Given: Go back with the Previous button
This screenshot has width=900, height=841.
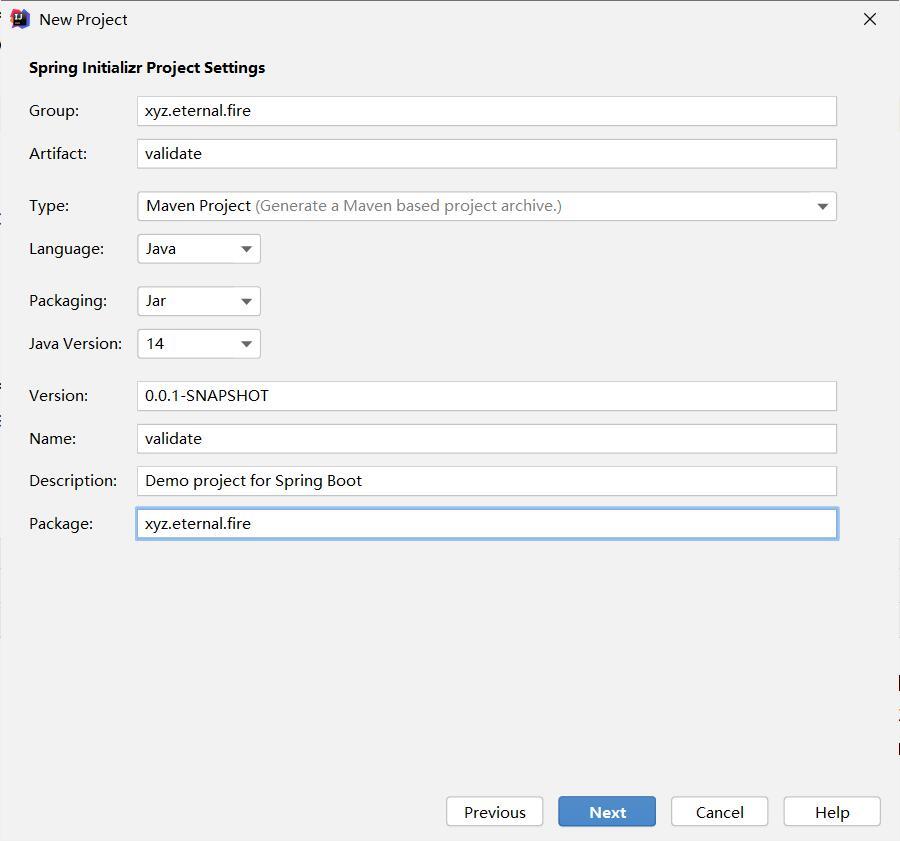Looking at the screenshot, I should tap(495, 812).
